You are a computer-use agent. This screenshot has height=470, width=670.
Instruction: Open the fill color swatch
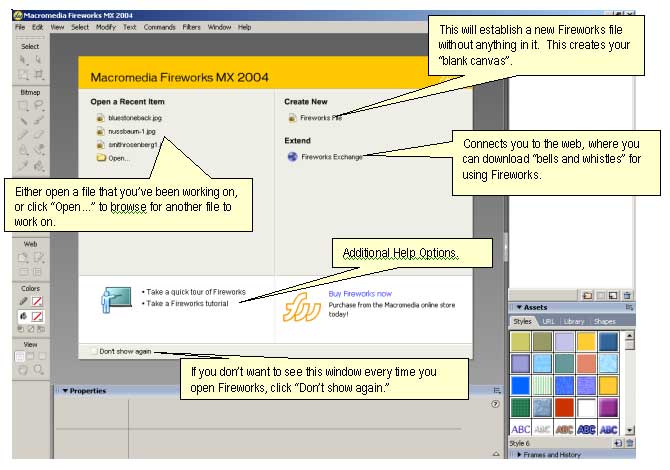38,316
